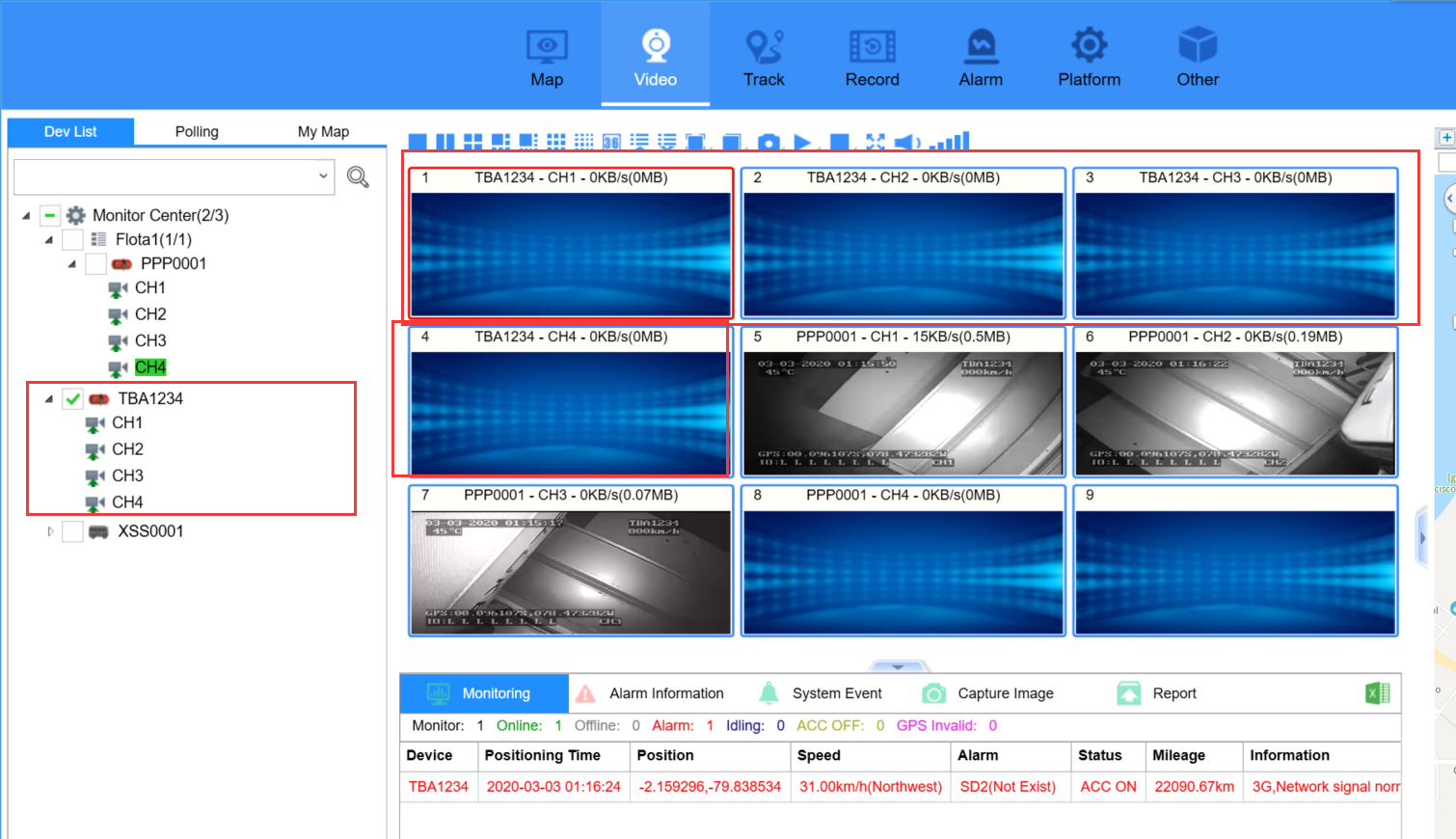This screenshot has width=1456, height=839.
Task: Check the XSS0001 vehicle checkbox
Action: [x=72, y=531]
